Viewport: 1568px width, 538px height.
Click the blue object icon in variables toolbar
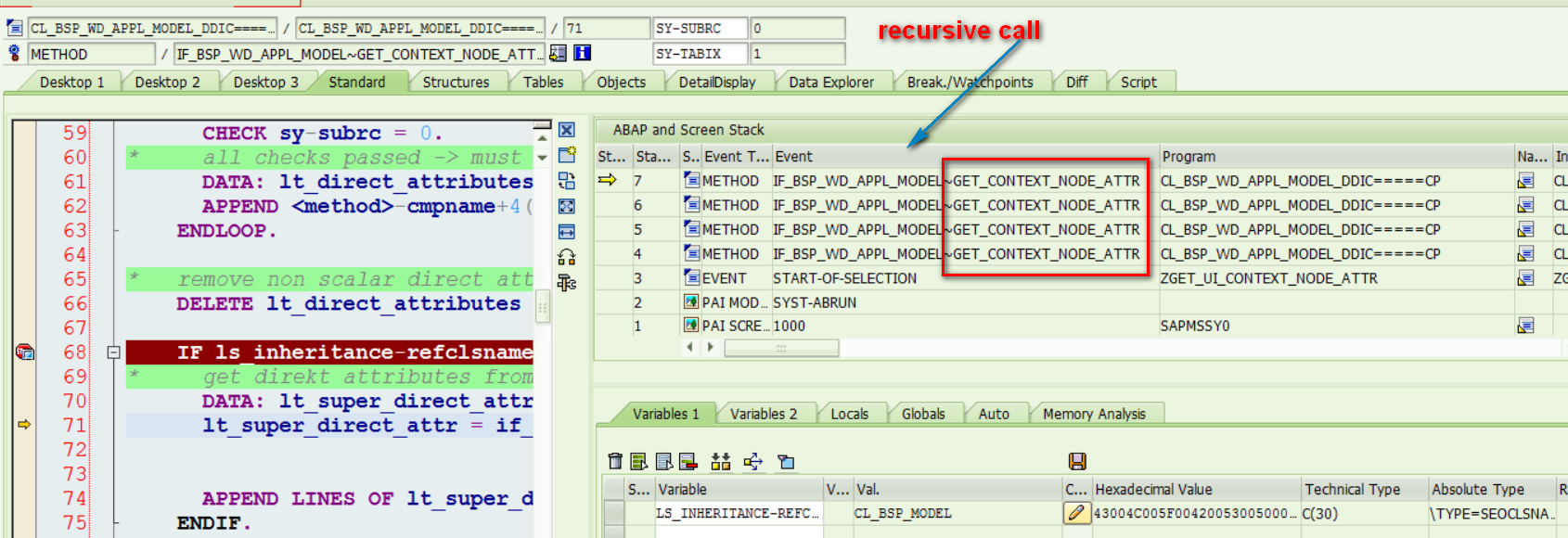pos(786,461)
